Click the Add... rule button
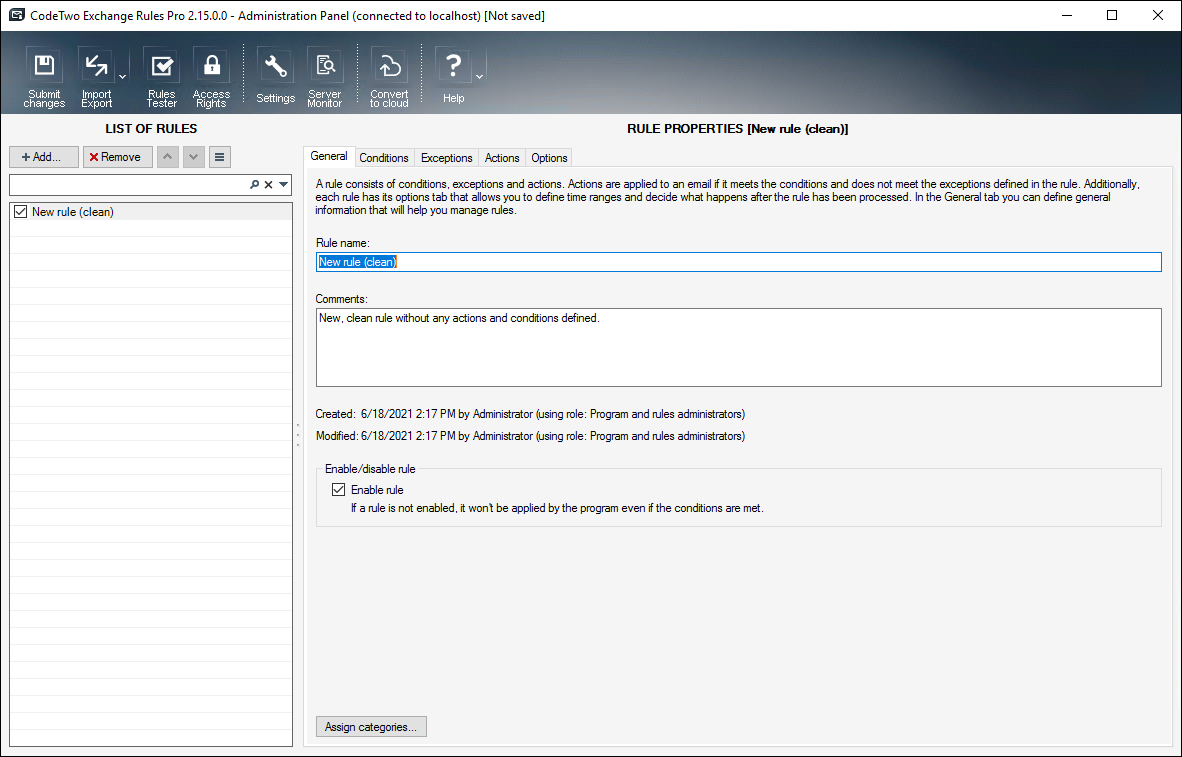The image size is (1182, 757). click(x=44, y=157)
